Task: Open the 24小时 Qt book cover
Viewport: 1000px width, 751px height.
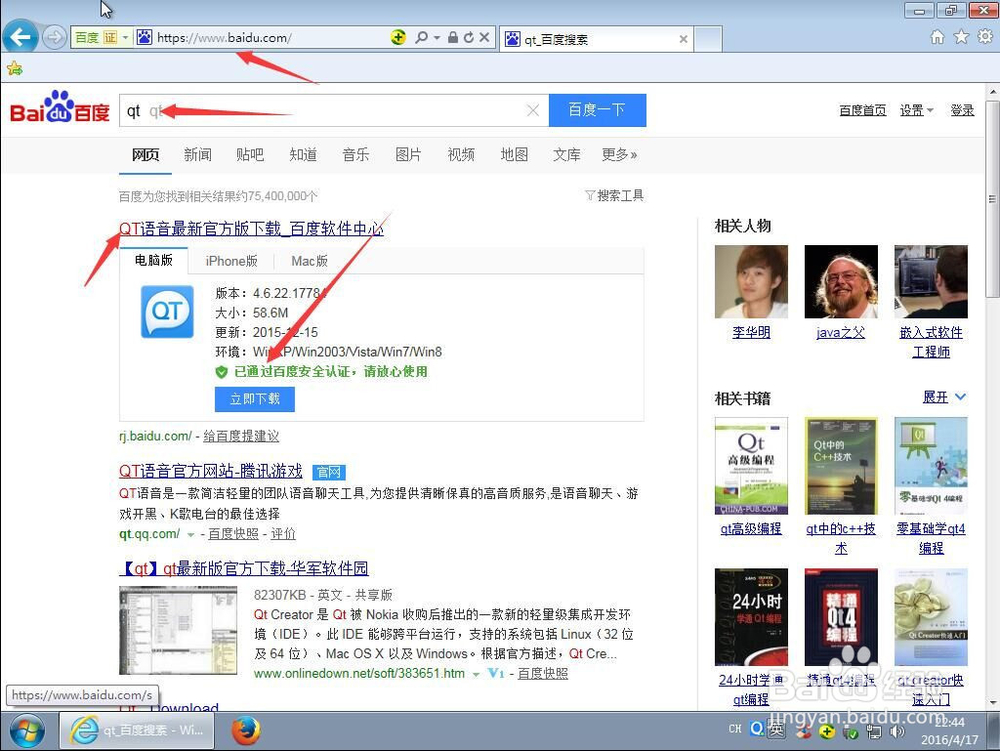Action: [751, 617]
